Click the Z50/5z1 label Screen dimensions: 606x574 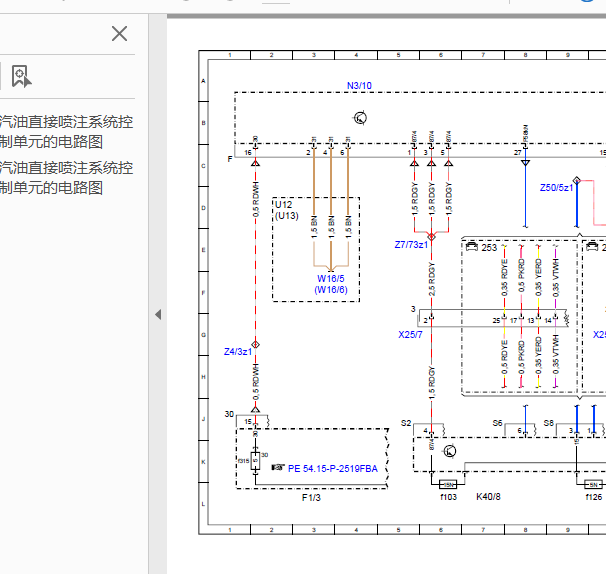point(556,188)
